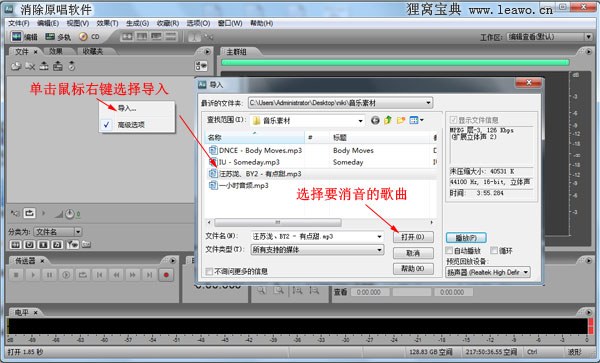
Task: Create new folder icon in import dialog
Action: (x=401, y=120)
